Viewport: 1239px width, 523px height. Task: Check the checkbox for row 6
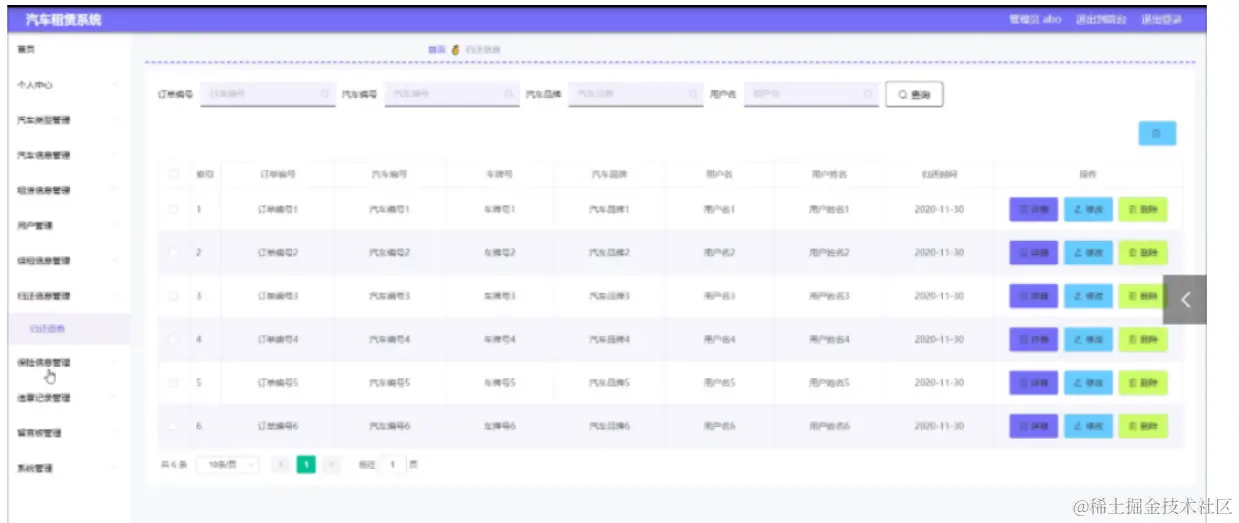(x=174, y=426)
